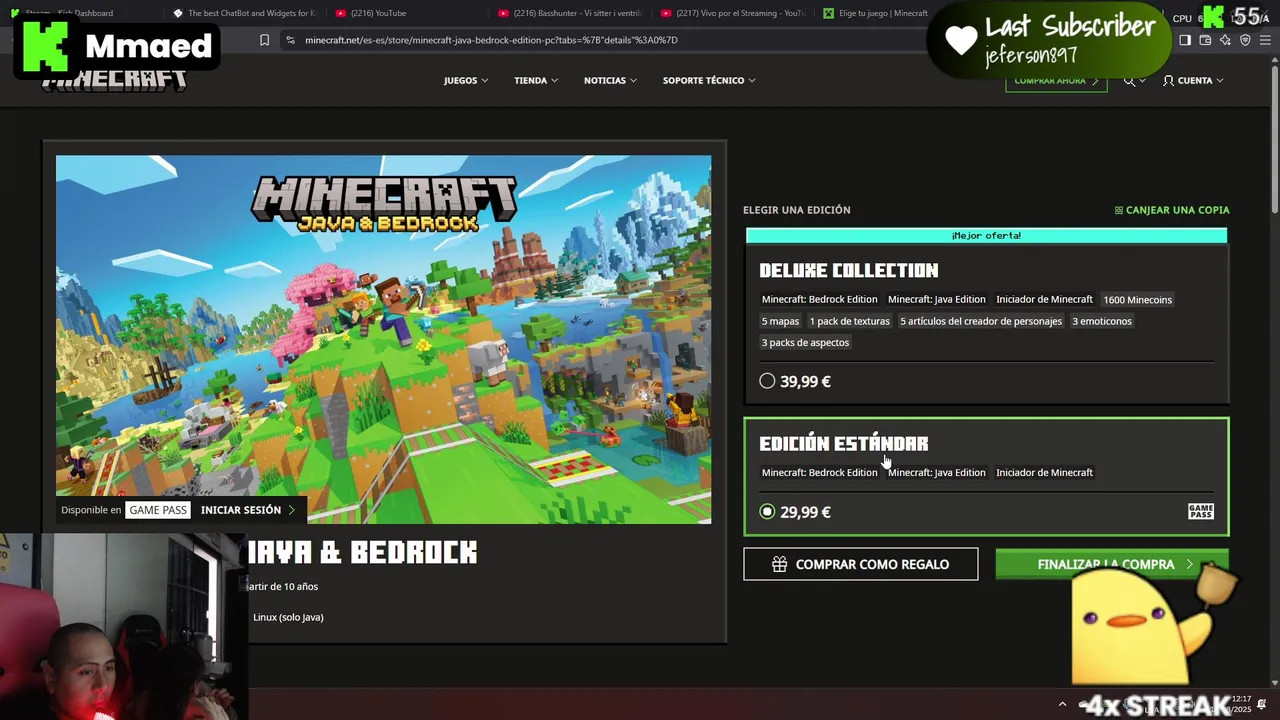Click 1600 Minecoins tag in Deluxe Collection
Viewport: 1280px width, 720px height.
(1137, 299)
